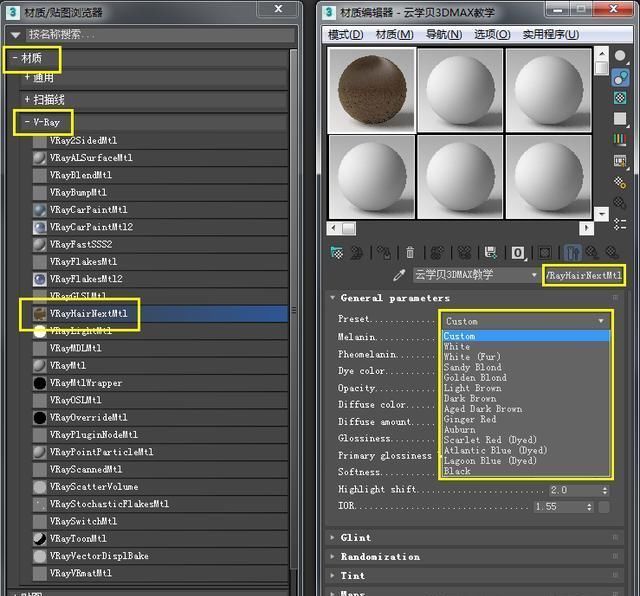This screenshot has width=640, height=596.
Task: Click the Video Color Check icon
Action: point(620,140)
